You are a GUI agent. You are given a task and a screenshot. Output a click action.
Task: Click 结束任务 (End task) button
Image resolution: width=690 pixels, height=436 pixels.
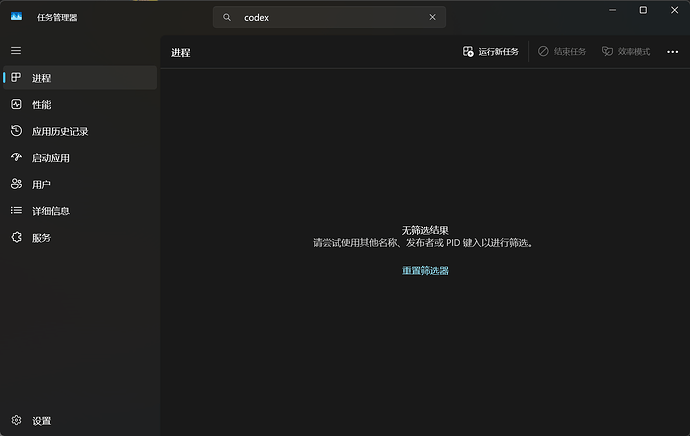click(562, 51)
